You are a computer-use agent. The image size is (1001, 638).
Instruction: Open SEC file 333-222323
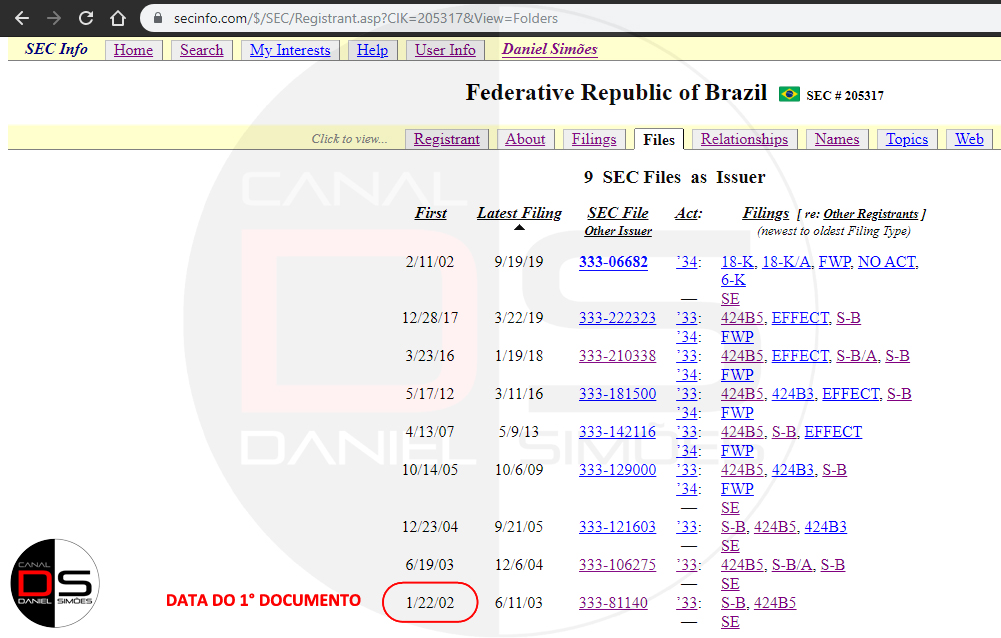click(x=617, y=318)
